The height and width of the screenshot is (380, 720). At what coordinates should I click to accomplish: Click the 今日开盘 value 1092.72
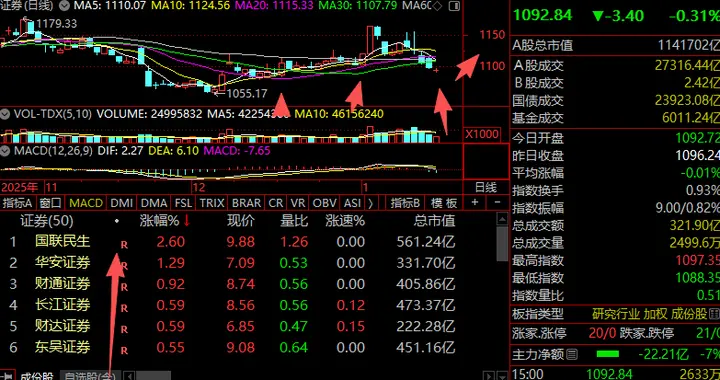[698, 138]
